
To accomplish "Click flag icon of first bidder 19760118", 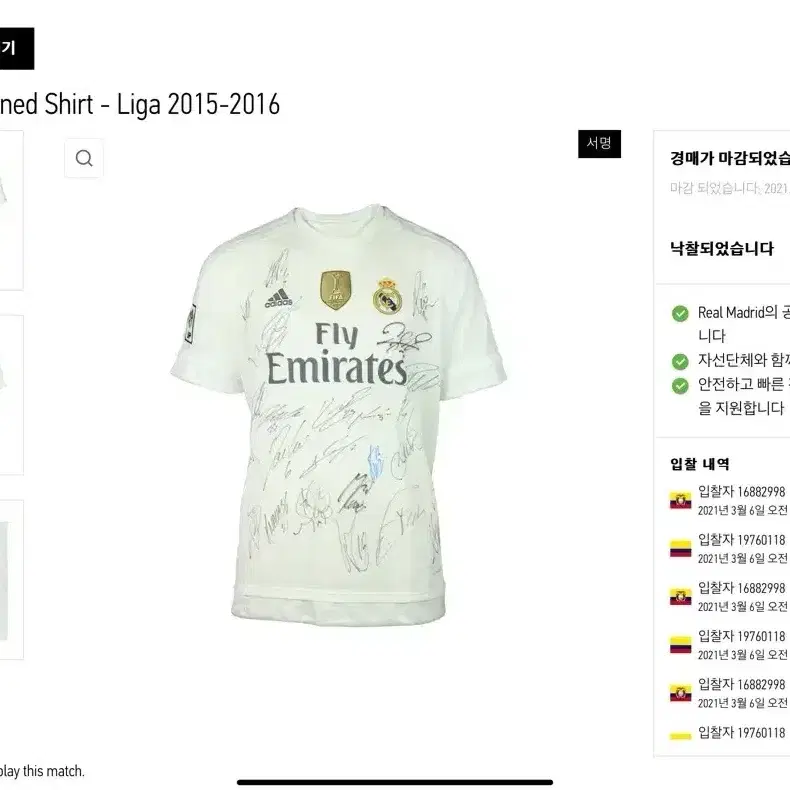I will [680, 549].
